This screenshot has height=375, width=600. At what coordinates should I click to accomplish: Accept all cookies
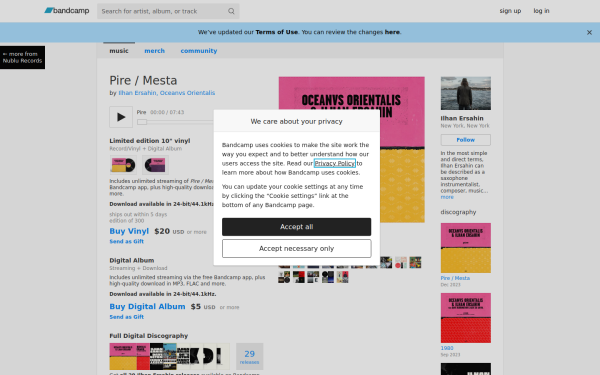pos(297,227)
